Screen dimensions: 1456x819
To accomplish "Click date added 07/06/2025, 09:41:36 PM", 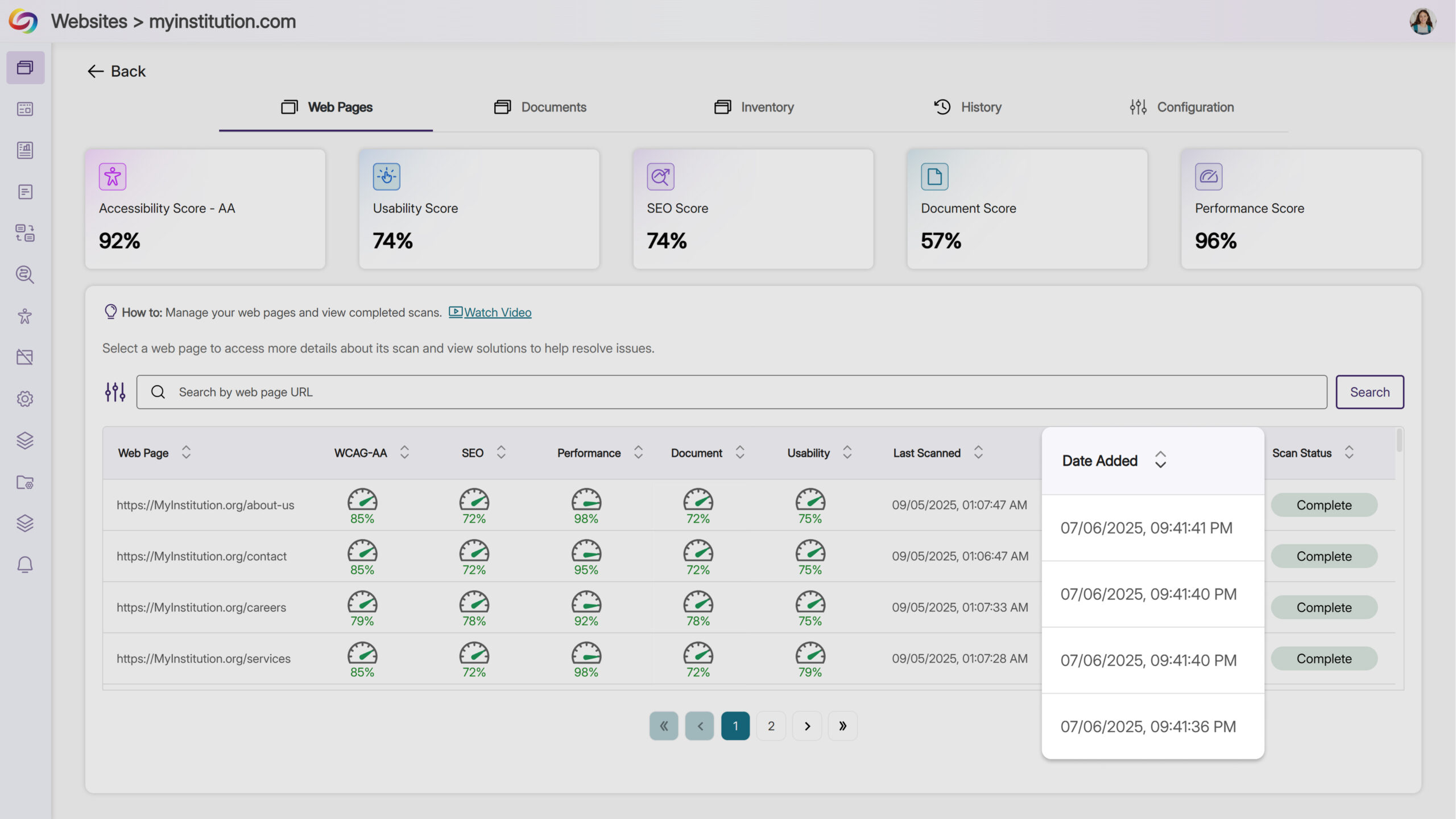I will (x=1148, y=726).
